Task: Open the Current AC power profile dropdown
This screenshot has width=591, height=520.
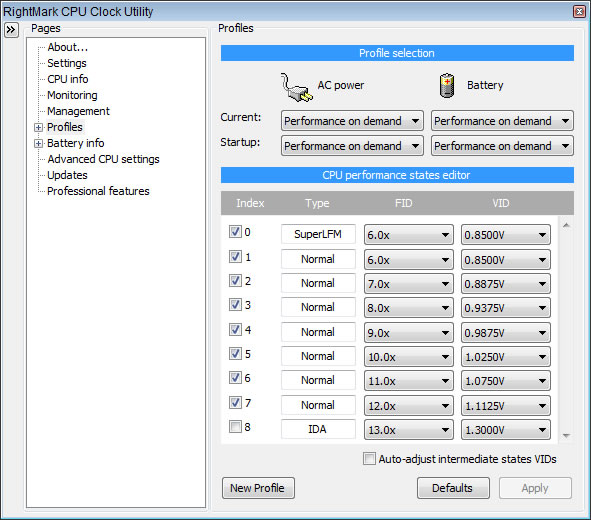Action: click(352, 121)
